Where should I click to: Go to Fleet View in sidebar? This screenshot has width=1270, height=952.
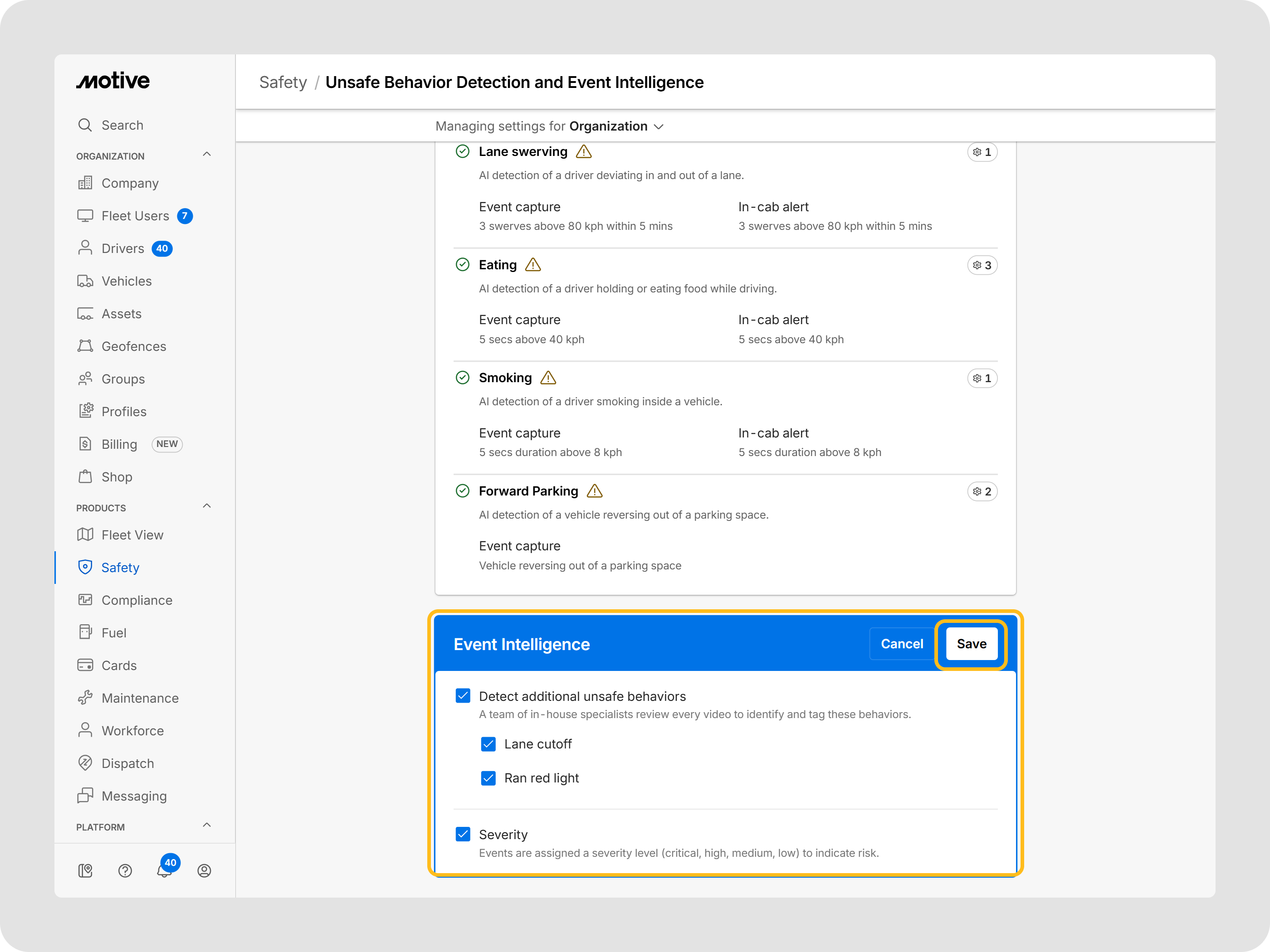pyautogui.click(x=132, y=535)
